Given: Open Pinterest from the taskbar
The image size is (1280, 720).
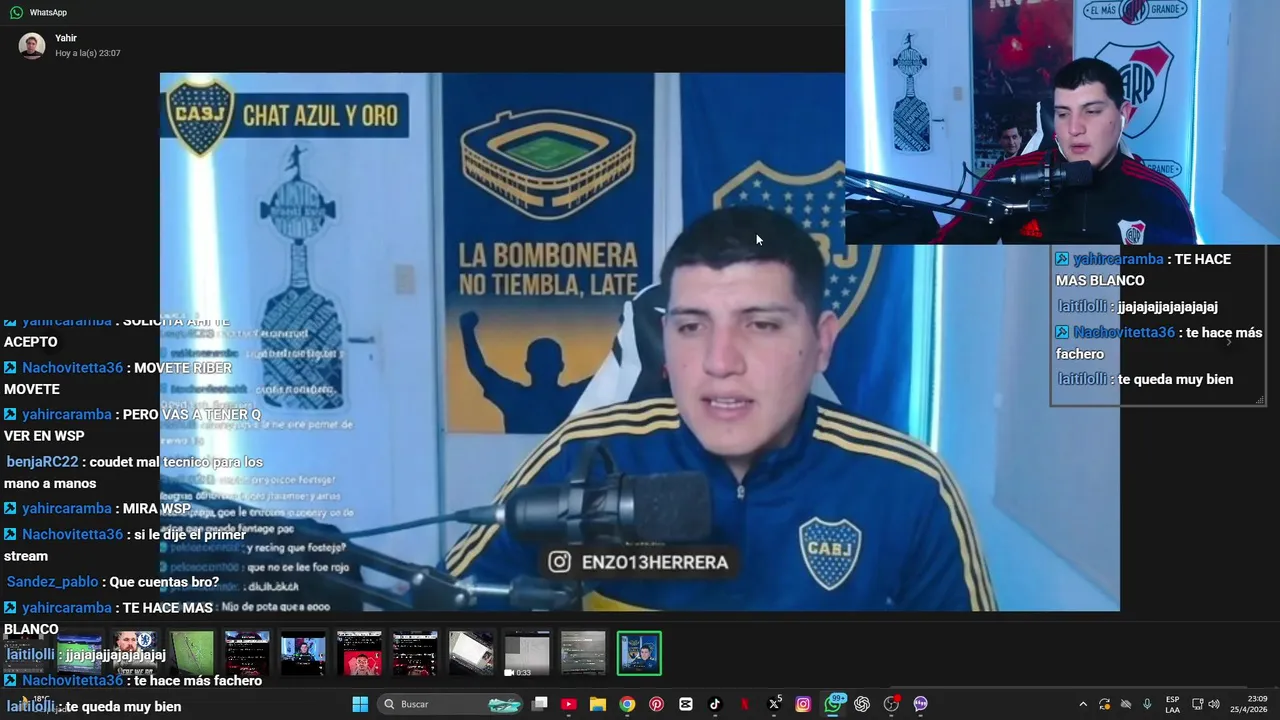Looking at the screenshot, I should tap(656, 704).
